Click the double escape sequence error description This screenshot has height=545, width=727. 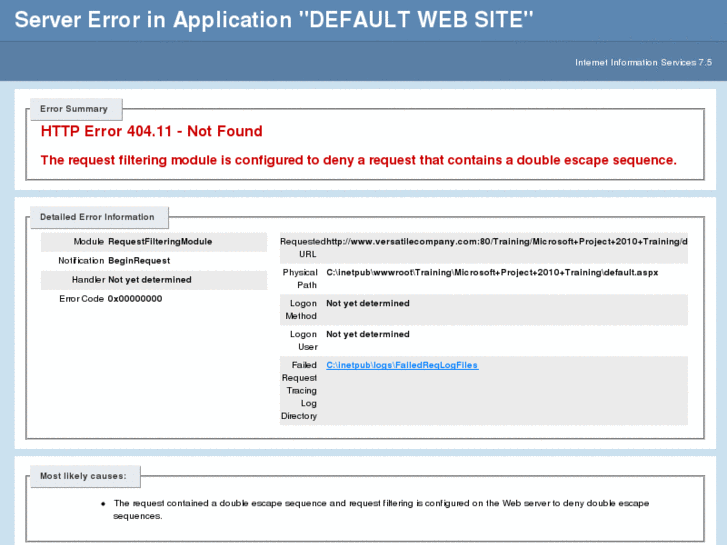pyautogui.click(x=358, y=160)
